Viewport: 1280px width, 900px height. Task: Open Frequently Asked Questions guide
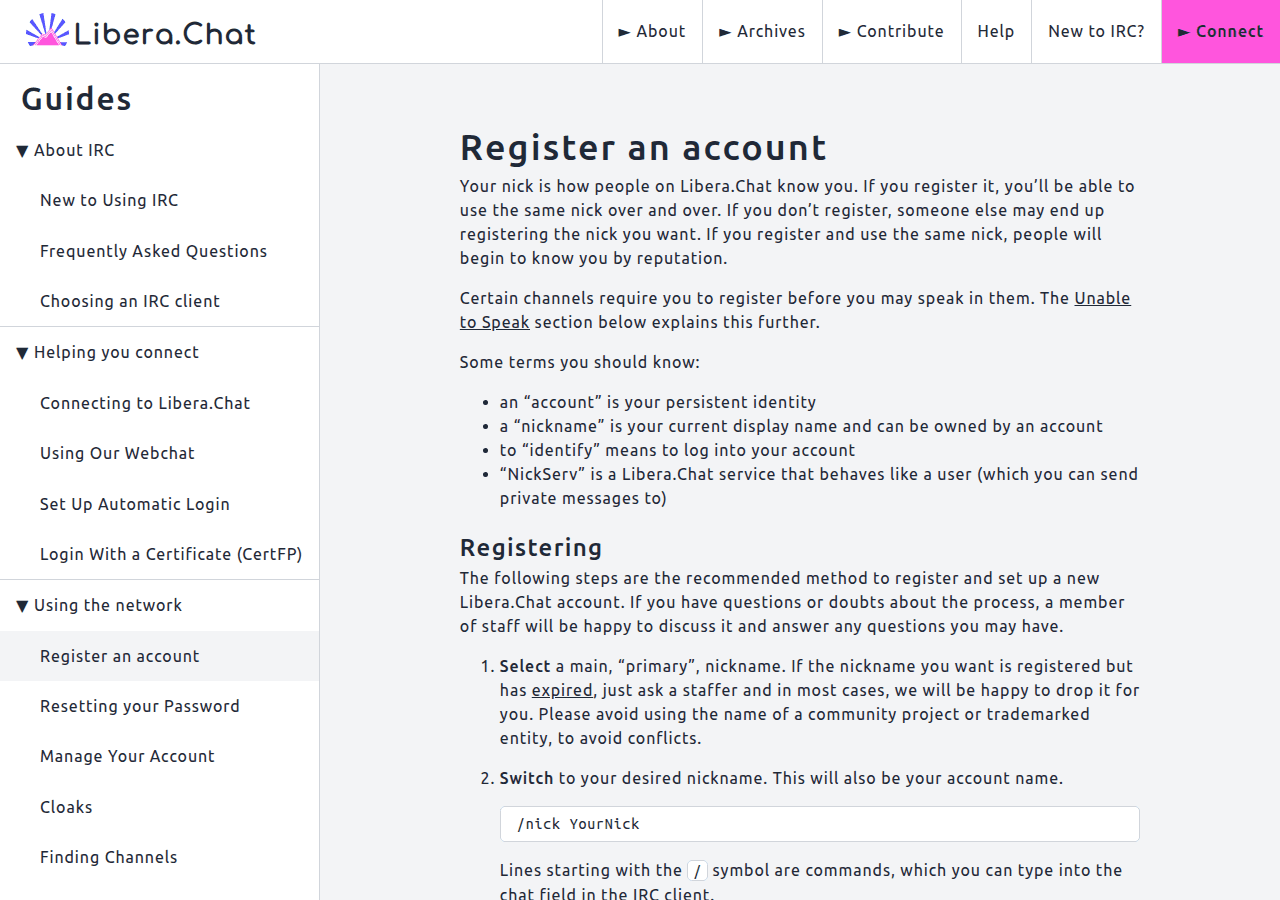click(x=153, y=251)
